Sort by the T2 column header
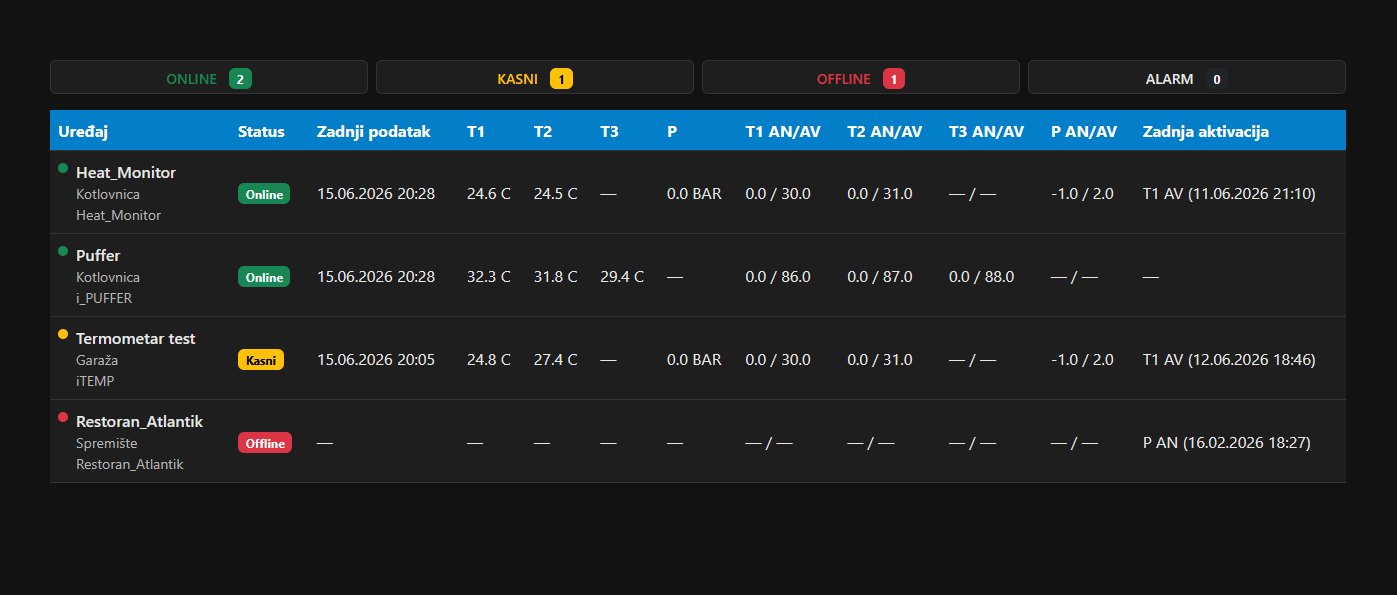The image size is (1397, 595). tap(543, 131)
